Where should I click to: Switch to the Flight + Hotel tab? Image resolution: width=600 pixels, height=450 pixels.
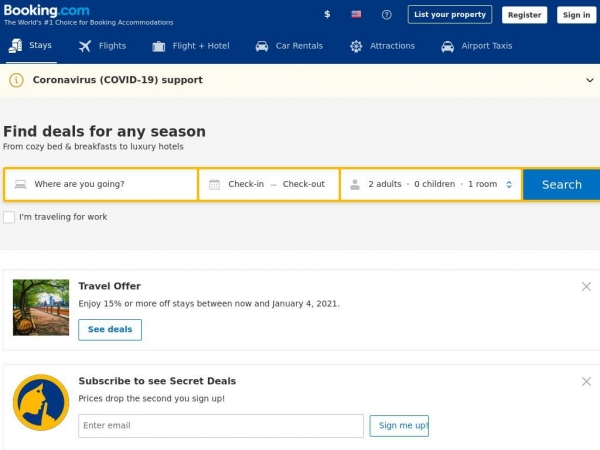pos(191,46)
